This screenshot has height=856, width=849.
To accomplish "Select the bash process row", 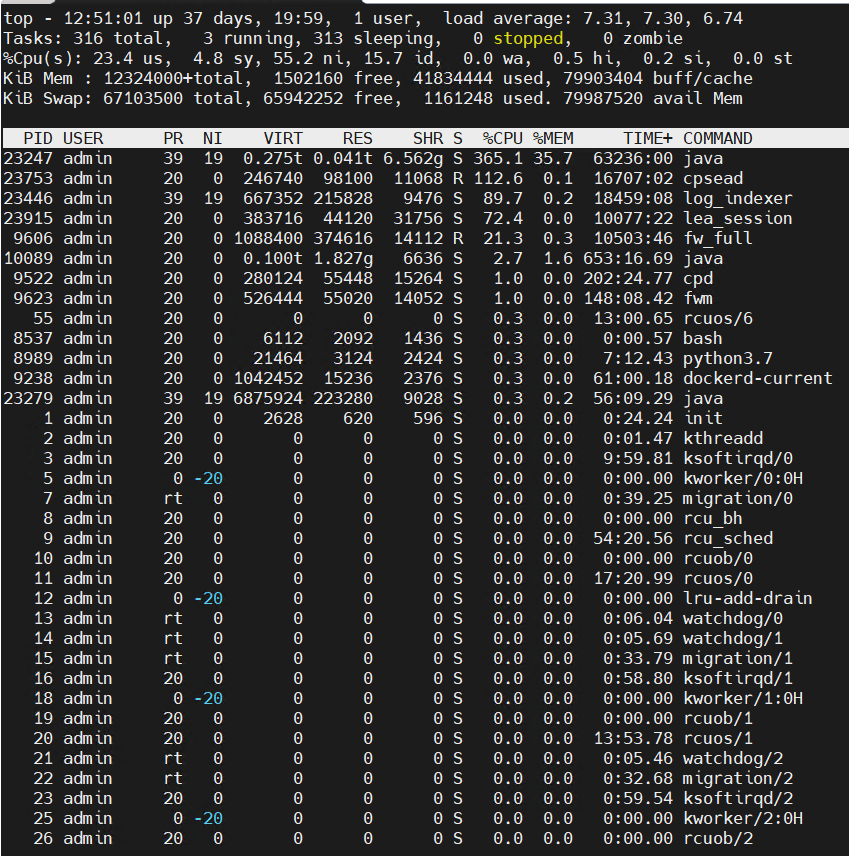I will click(400, 338).
